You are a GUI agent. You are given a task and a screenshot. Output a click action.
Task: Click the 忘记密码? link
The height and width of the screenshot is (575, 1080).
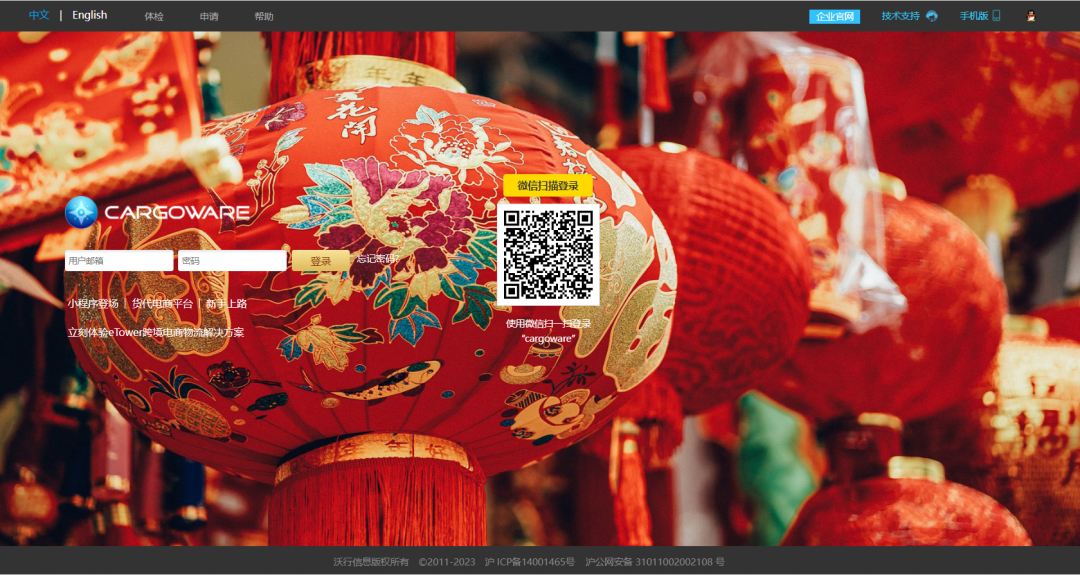pos(377,260)
